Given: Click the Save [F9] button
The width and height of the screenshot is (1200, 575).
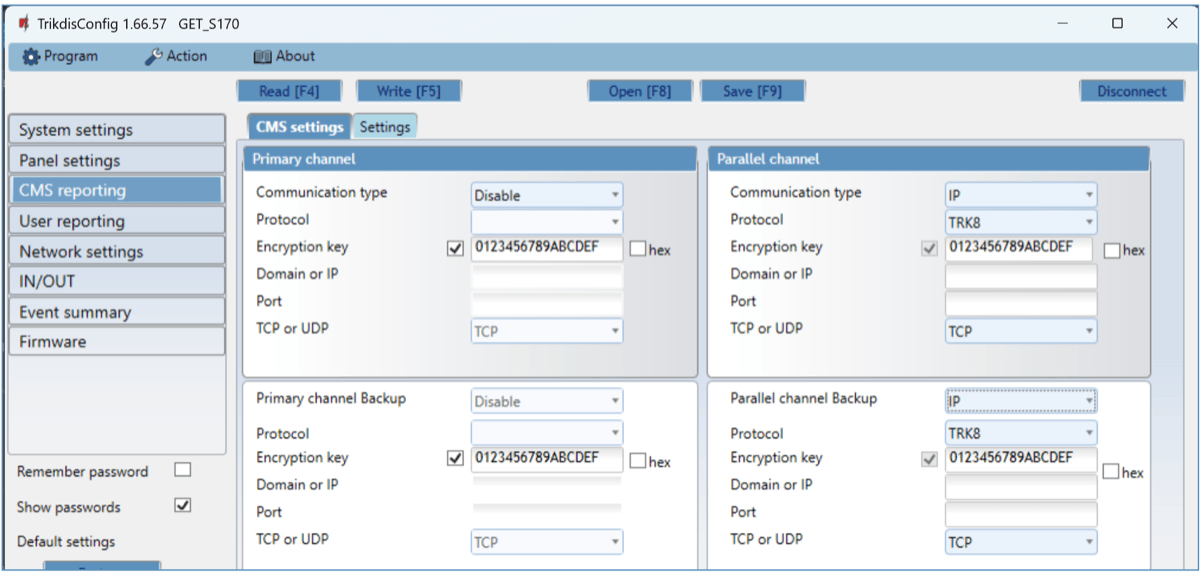Looking at the screenshot, I should 752,91.
